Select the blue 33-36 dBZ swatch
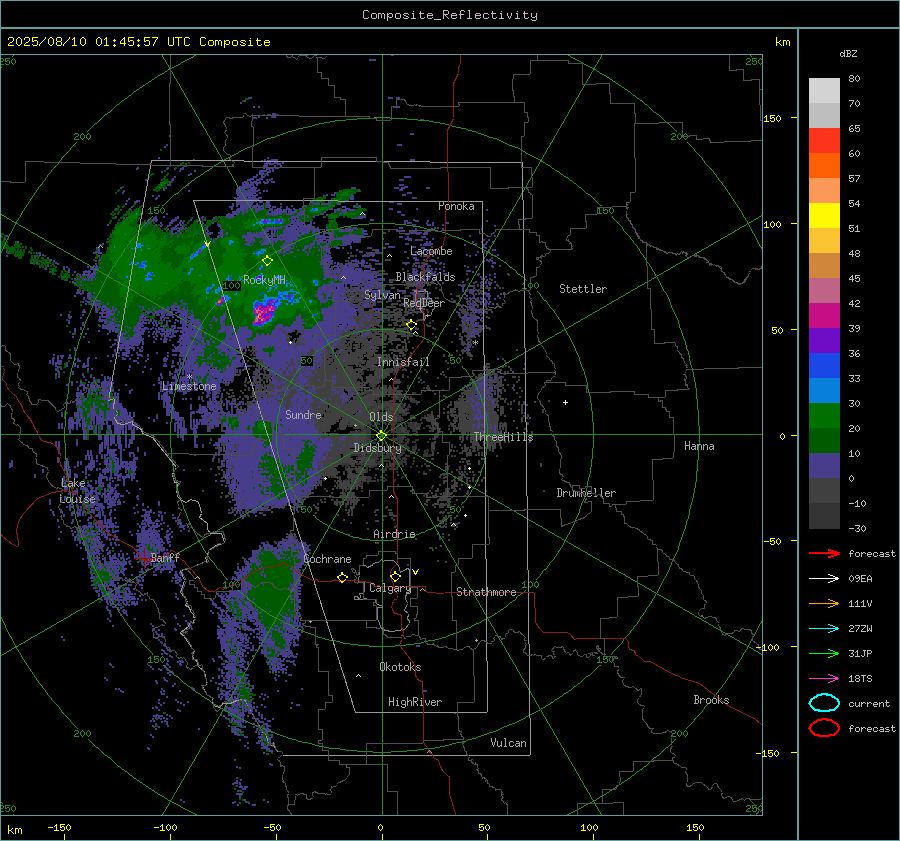900x841 pixels. tap(824, 366)
